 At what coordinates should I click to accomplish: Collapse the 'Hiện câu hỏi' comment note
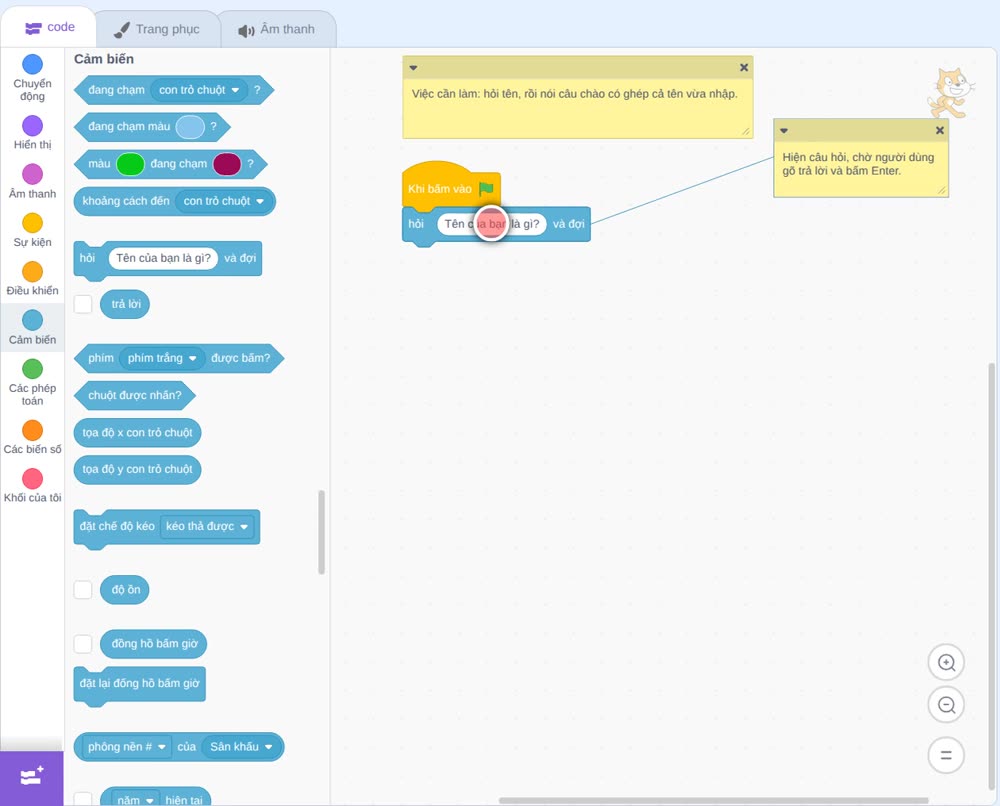[784, 131]
